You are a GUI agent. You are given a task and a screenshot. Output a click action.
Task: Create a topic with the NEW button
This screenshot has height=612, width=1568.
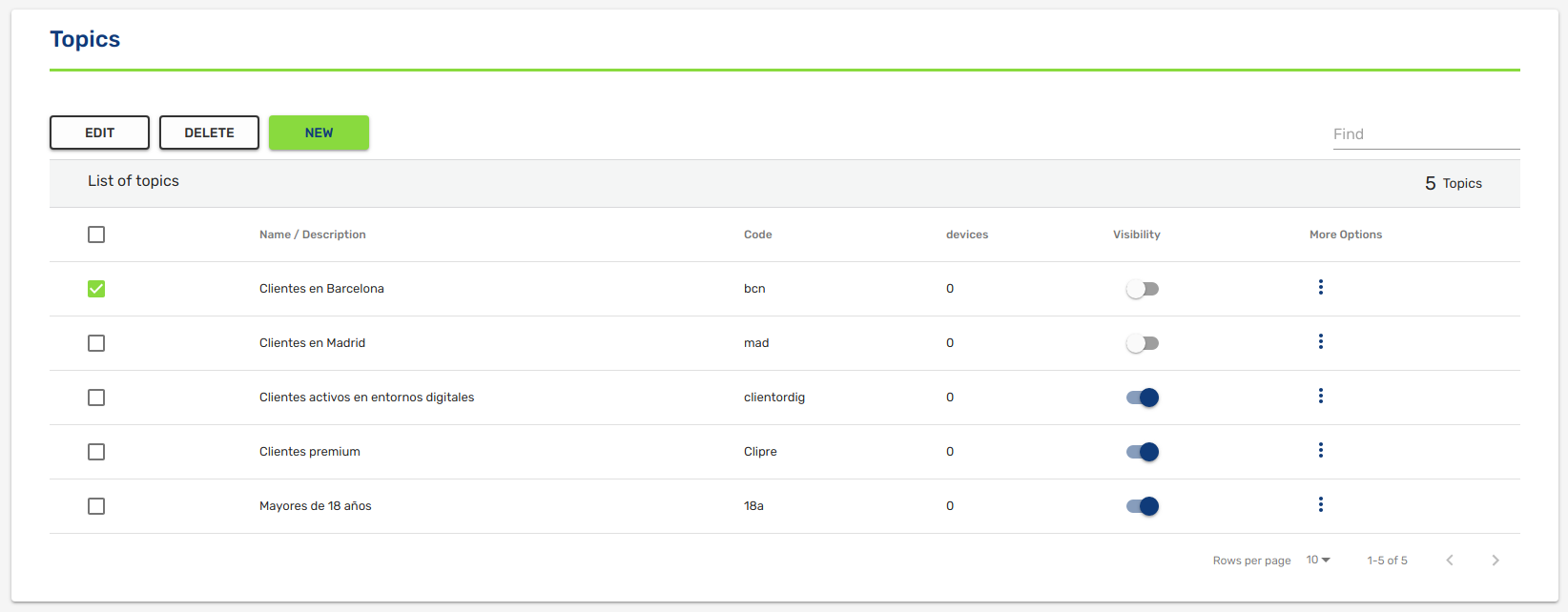(319, 133)
